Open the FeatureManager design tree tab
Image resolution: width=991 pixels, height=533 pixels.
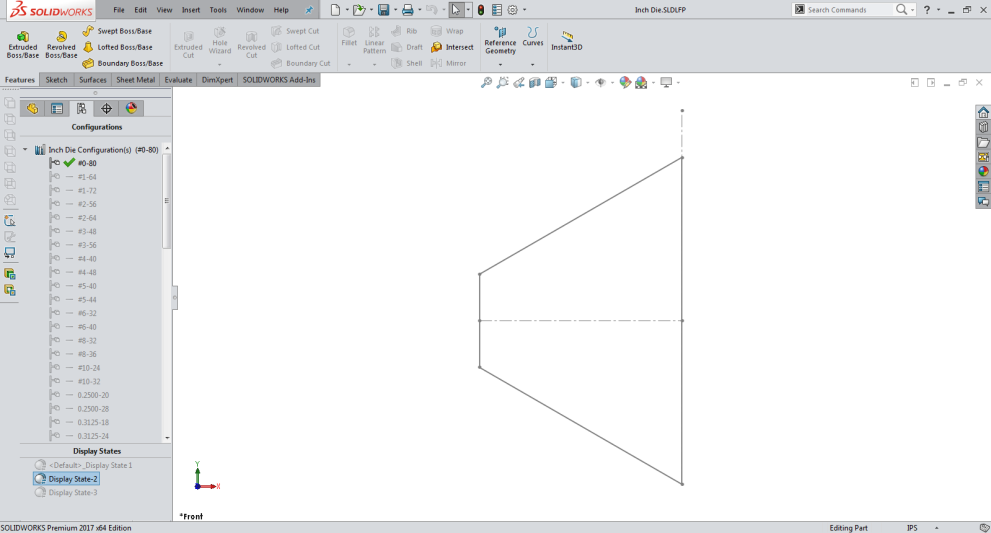coord(32,109)
